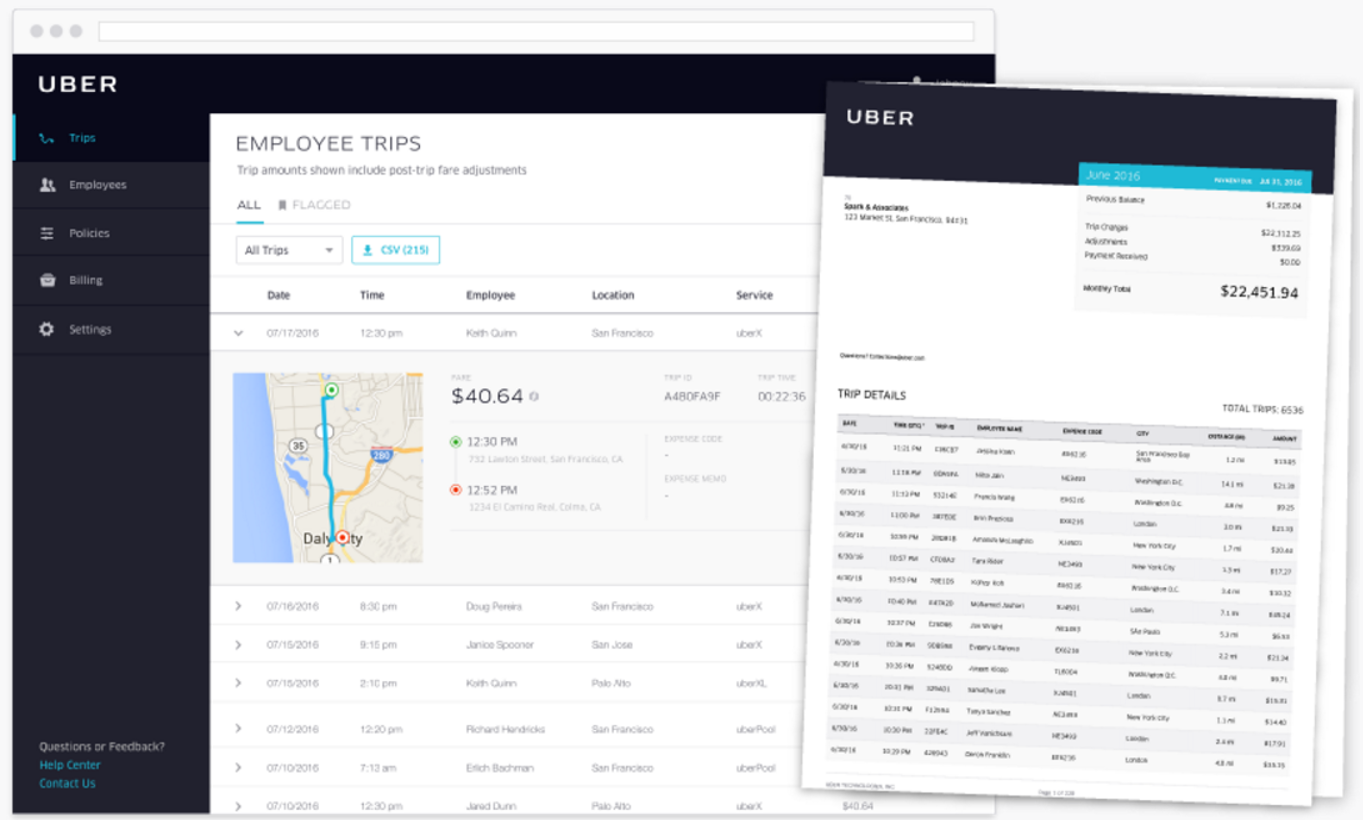Open the Trips sidebar icon
Image resolution: width=1363 pixels, height=820 pixels.
46,138
